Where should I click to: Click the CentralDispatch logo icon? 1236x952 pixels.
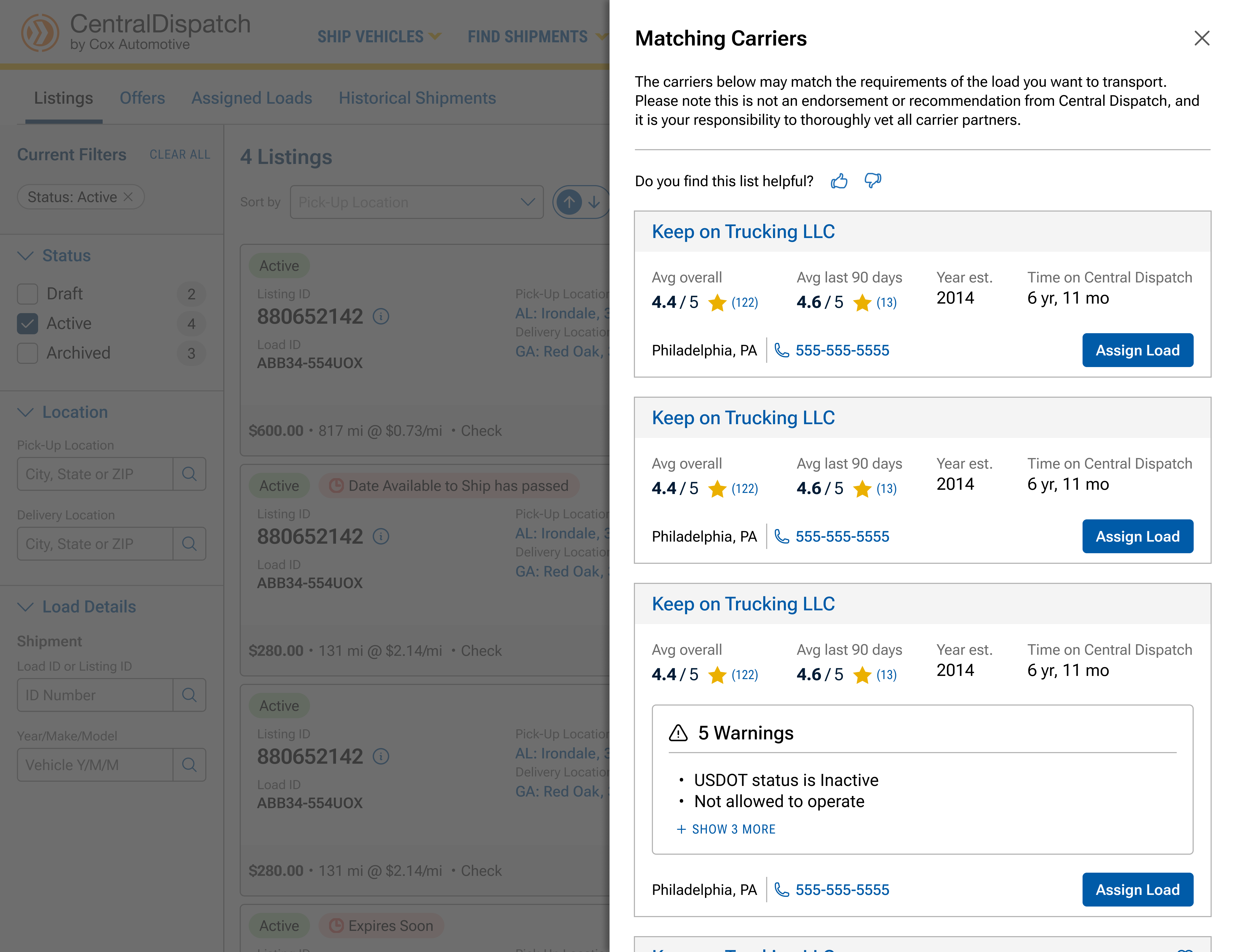[40, 33]
